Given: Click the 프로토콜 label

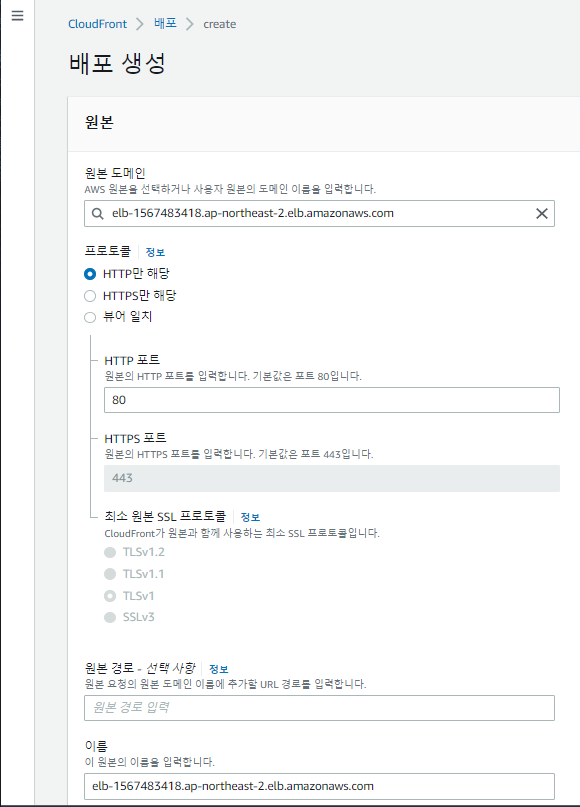Looking at the screenshot, I should 108,251.
